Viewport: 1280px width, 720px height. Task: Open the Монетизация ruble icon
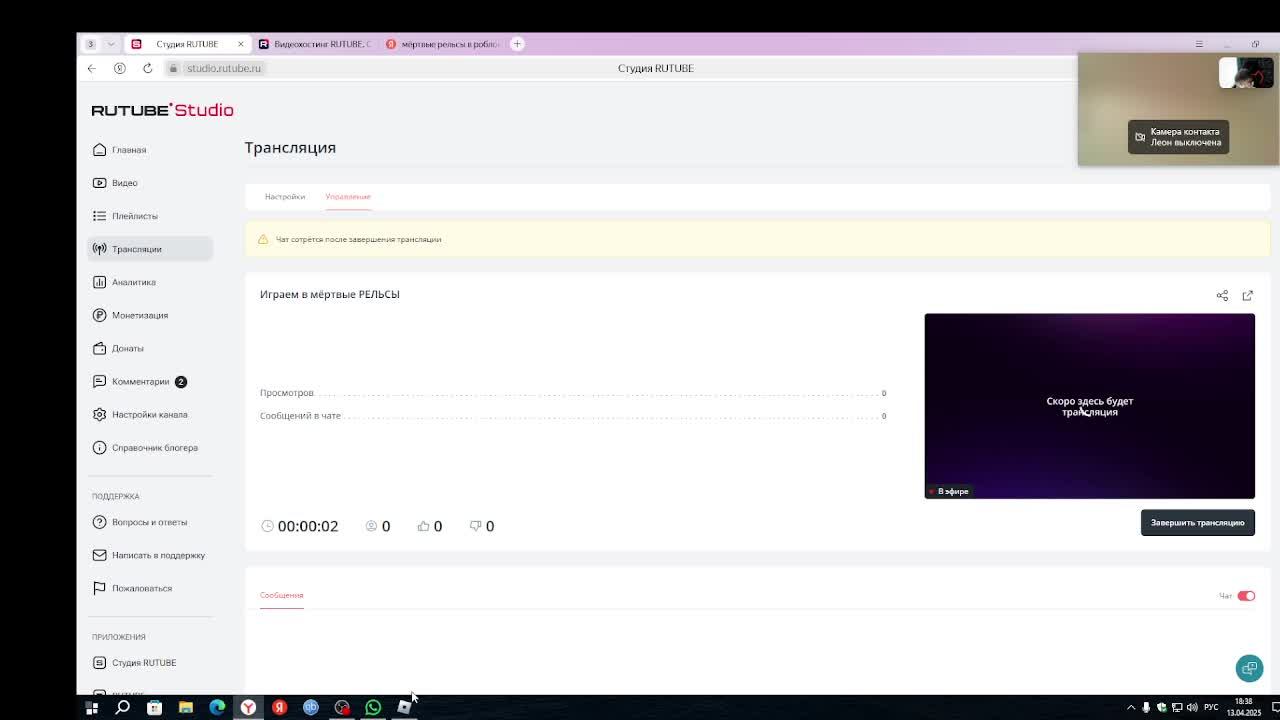pyautogui.click(x=99, y=315)
